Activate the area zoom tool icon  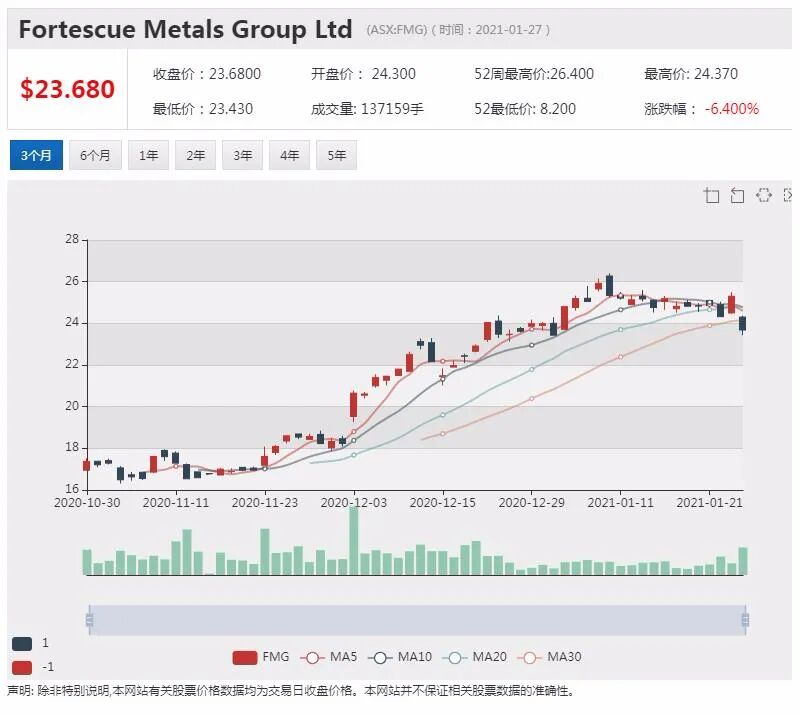click(711, 195)
